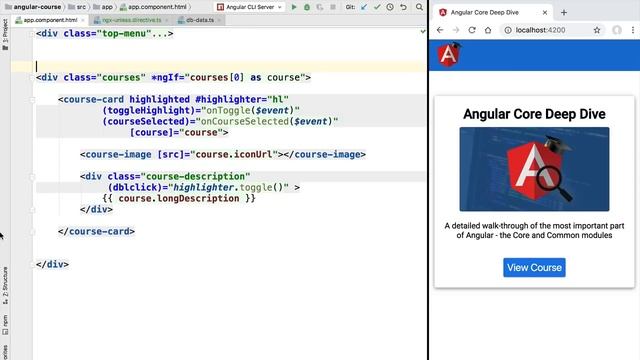Click the localhost:4200 address bar

(x=540, y=30)
